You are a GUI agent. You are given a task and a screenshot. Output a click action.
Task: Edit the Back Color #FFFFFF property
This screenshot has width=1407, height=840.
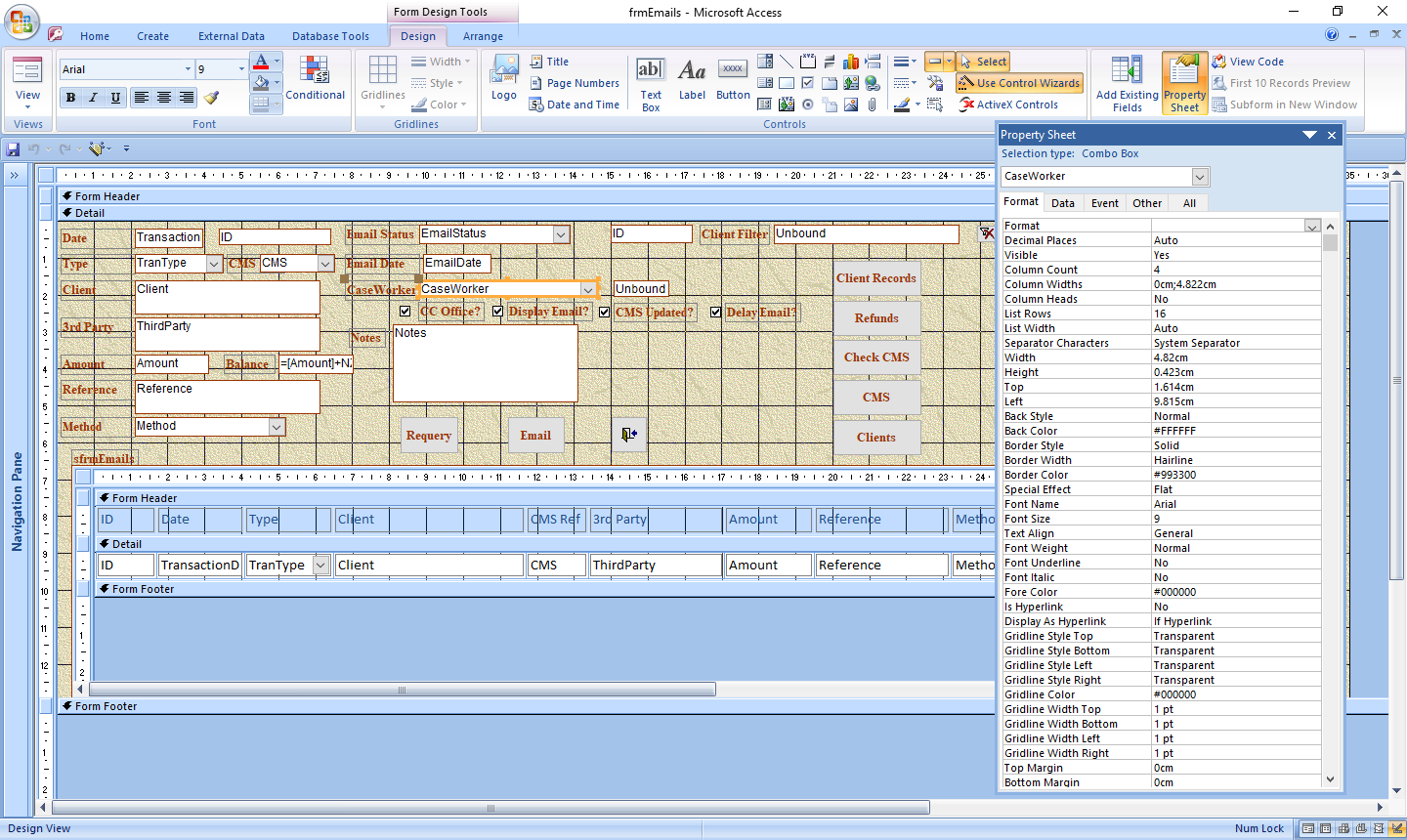point(1236,431)
